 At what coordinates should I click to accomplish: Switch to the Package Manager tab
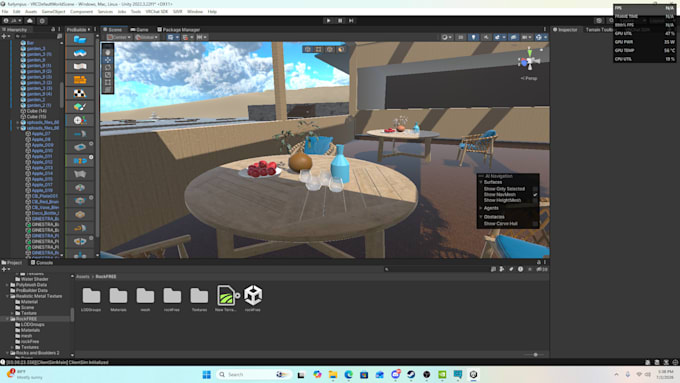point(178,29)
